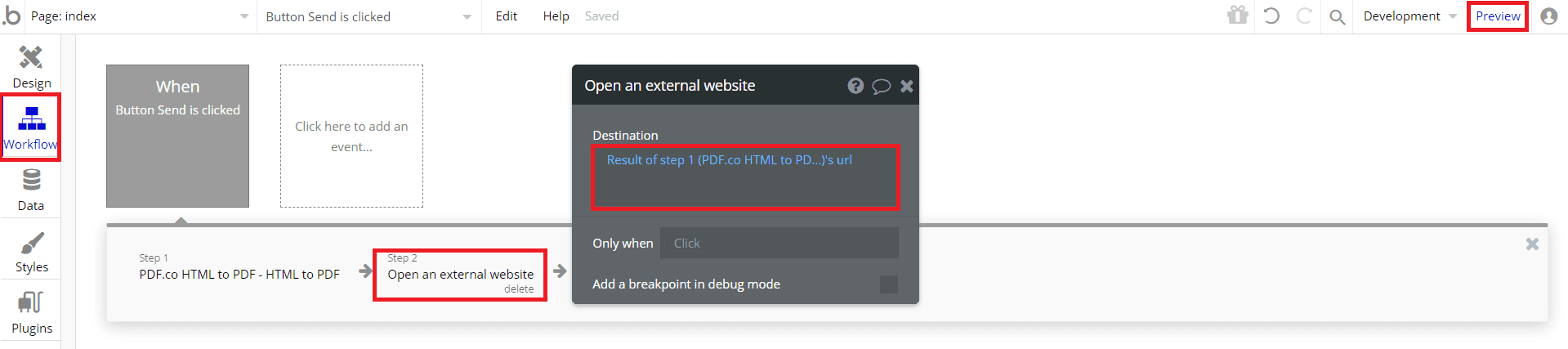Click the gift icon in top bar
Screen dimensions: 1568x349
tap(1238, 16)
